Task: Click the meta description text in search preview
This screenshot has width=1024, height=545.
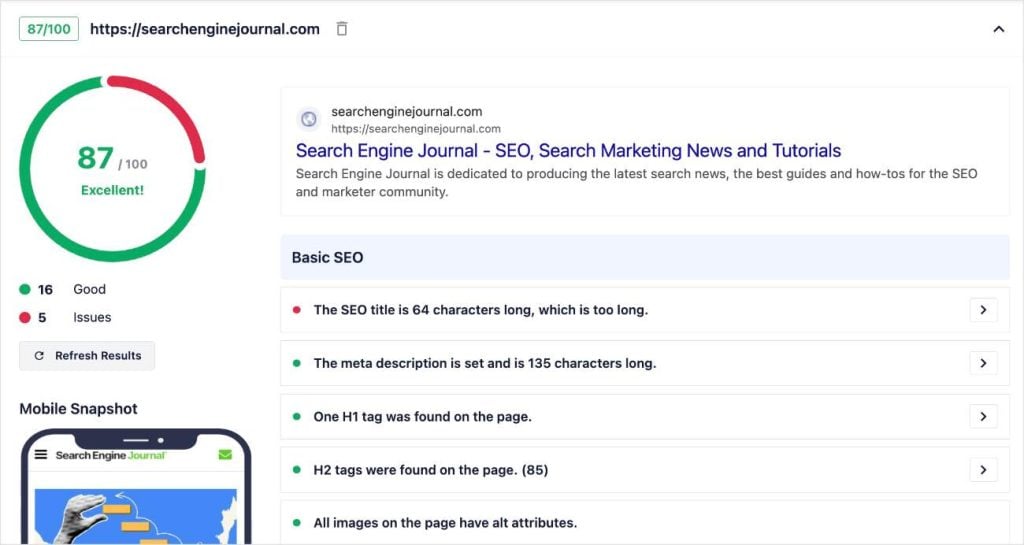Action: 637,183
